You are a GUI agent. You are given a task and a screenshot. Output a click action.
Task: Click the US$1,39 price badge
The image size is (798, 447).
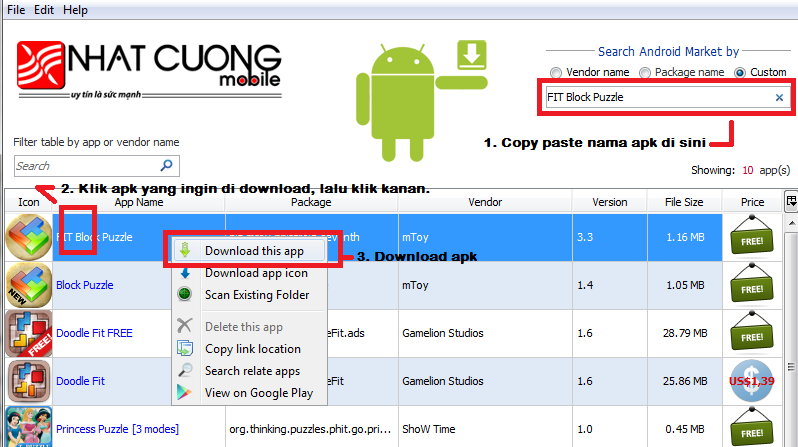click(752, 381)
